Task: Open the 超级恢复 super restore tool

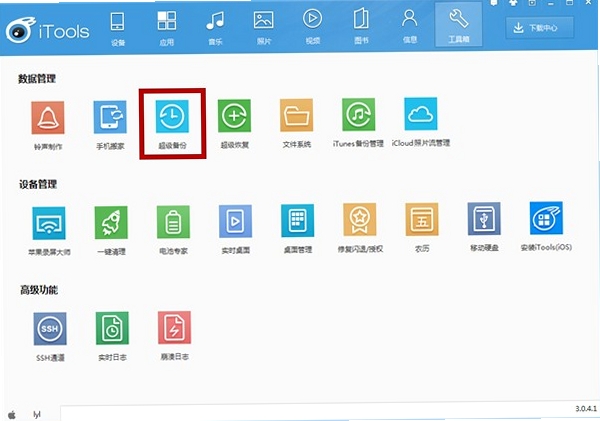Action: 234,116
